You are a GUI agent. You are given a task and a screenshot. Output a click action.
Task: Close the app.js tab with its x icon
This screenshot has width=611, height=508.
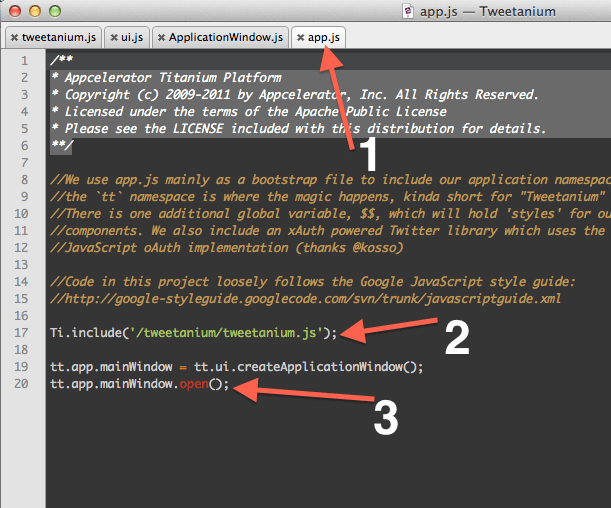[300, 37]
